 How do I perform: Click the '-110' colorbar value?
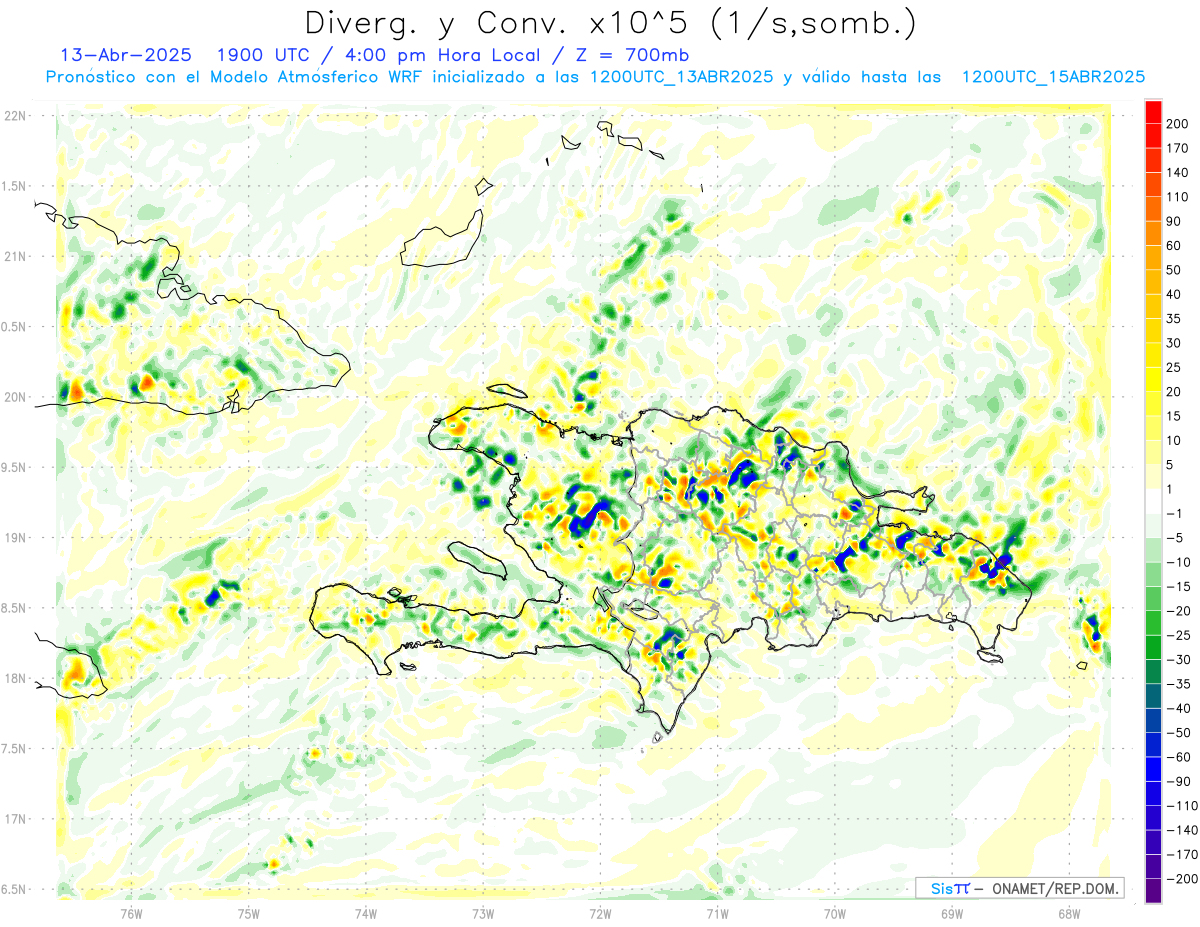tap(1182, 806)
